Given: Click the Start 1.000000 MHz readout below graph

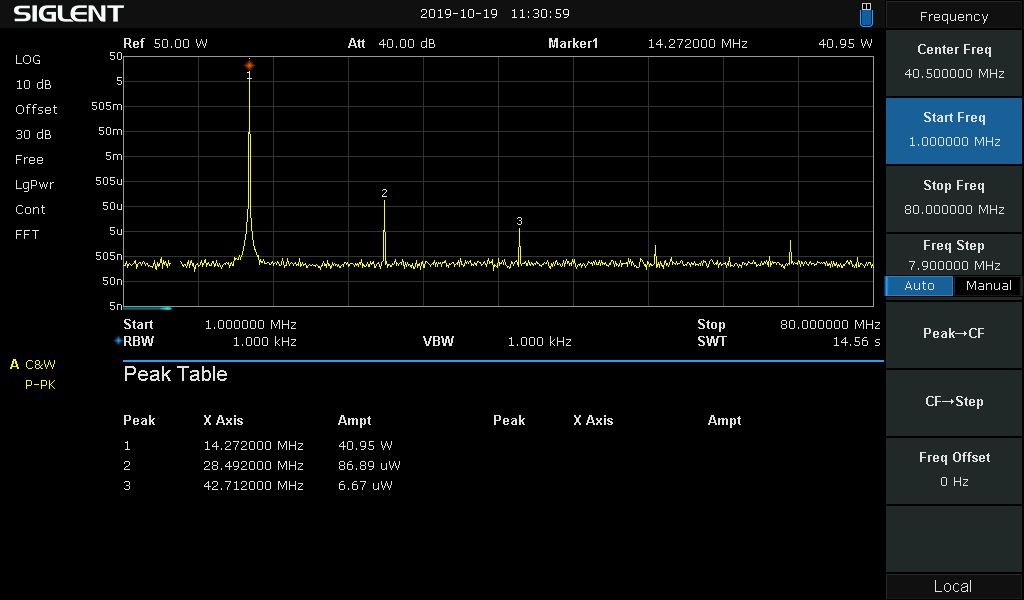Looking at the screenshot, I should pos(210,324).
